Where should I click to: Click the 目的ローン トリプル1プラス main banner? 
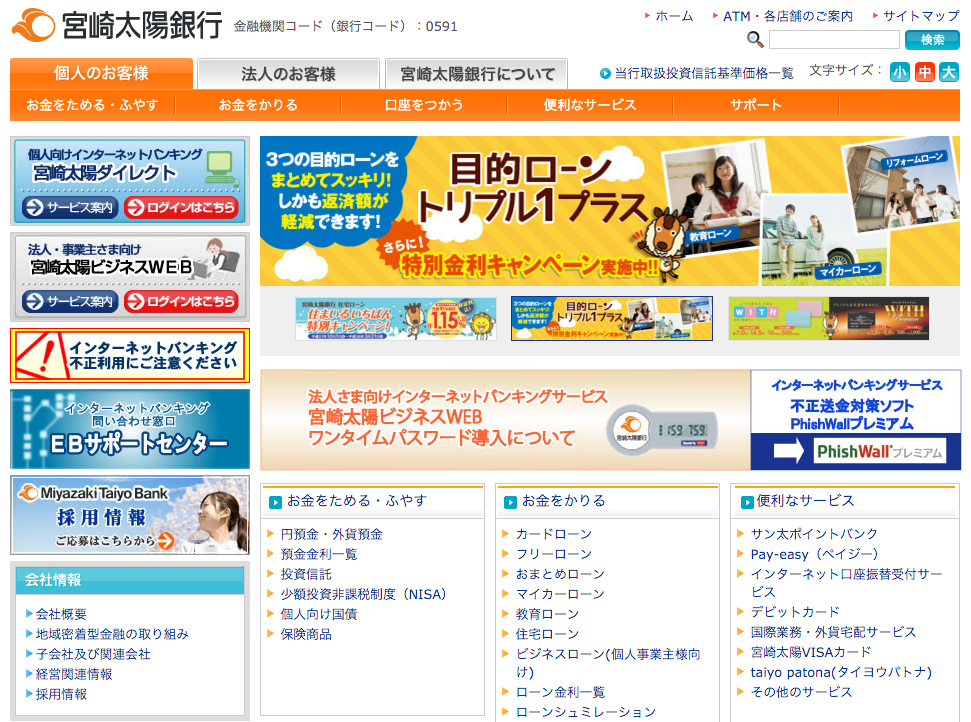coord(610,211)
